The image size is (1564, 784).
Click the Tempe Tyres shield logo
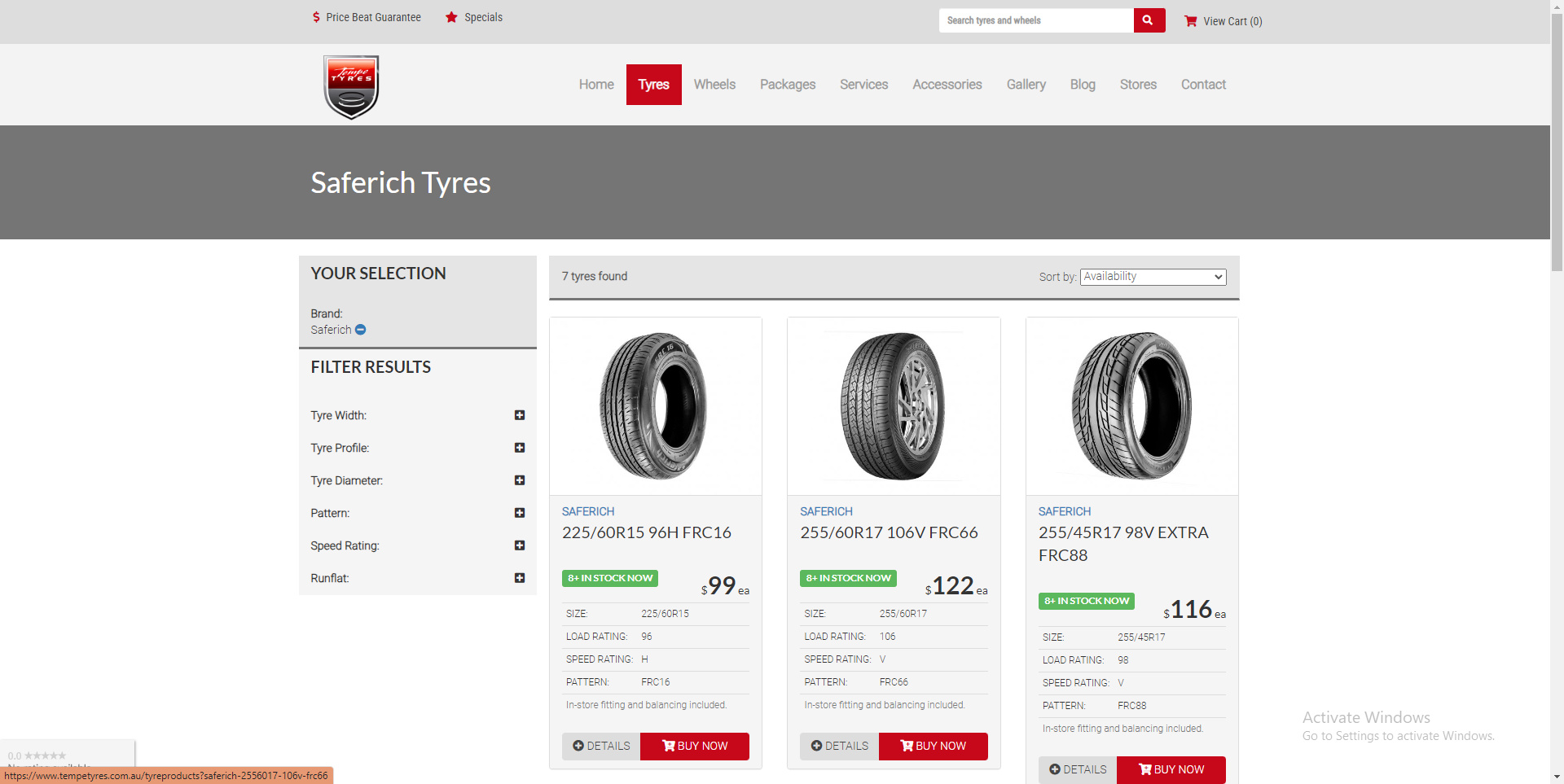351,86
